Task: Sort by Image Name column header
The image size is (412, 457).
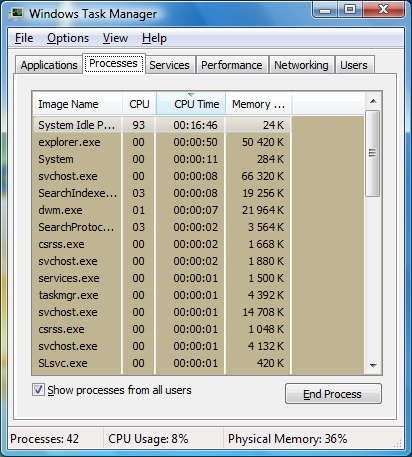Action: pos(77,104)
